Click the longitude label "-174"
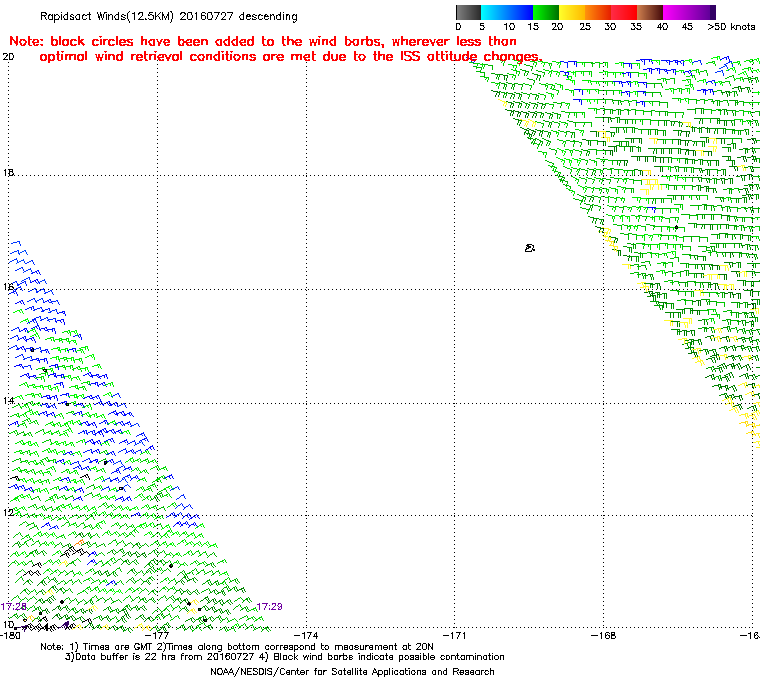 [306, 635]
